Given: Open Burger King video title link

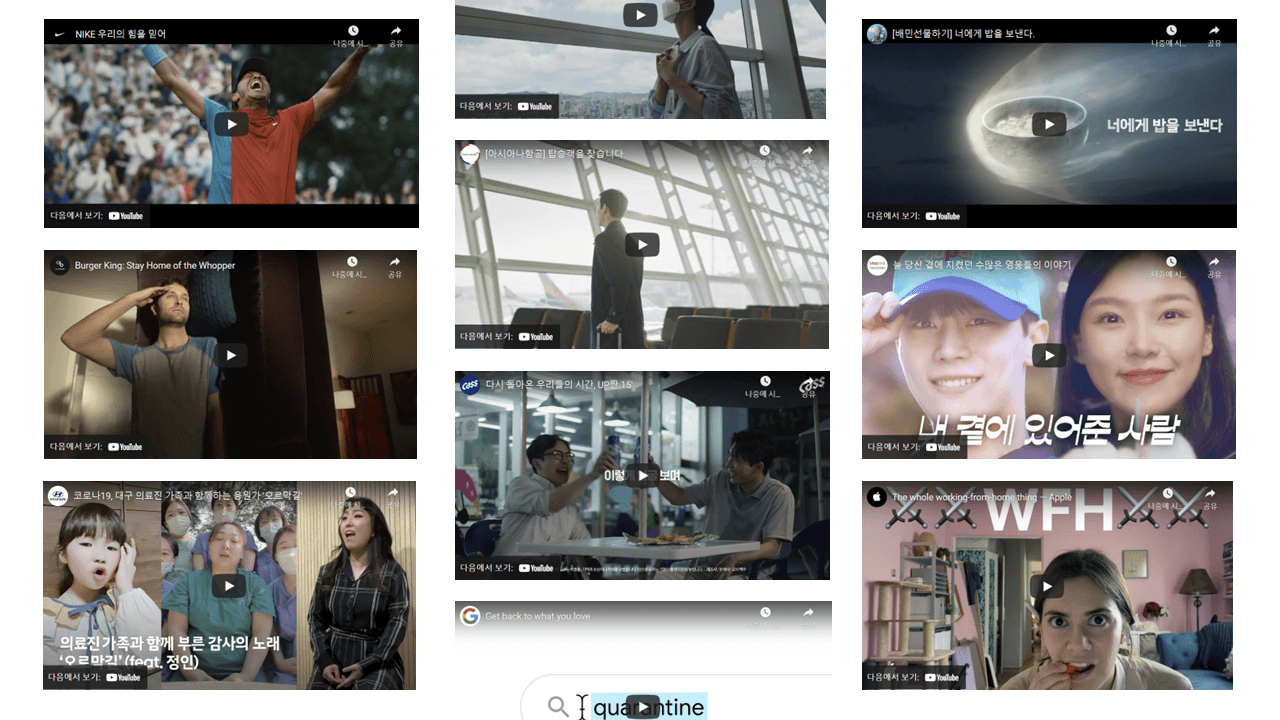Looking at the screenshot, I should point(155,266).
